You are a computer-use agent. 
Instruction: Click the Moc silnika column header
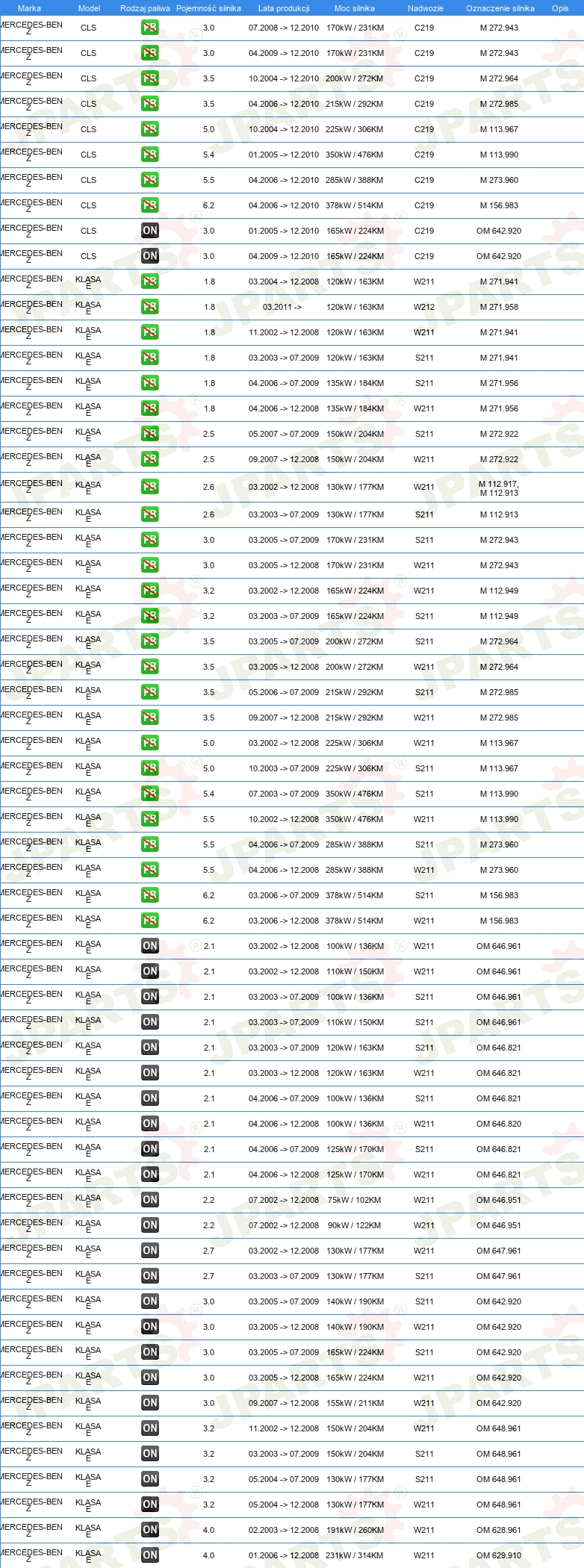tap(355, 8)
